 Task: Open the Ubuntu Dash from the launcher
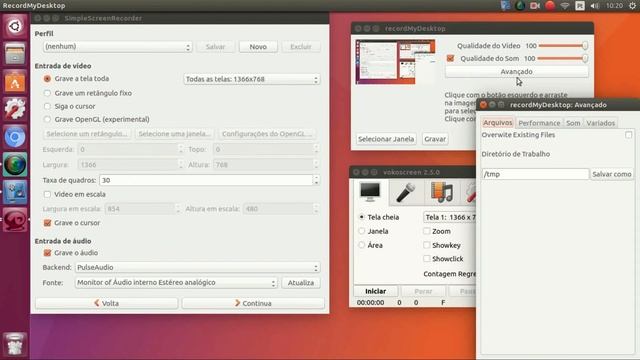pos(15,27)
